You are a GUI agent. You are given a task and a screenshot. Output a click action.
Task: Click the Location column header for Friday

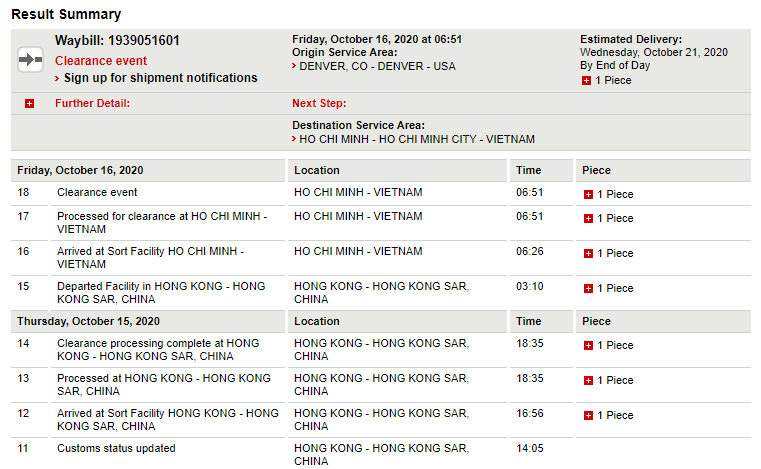(x=316, y=170)
